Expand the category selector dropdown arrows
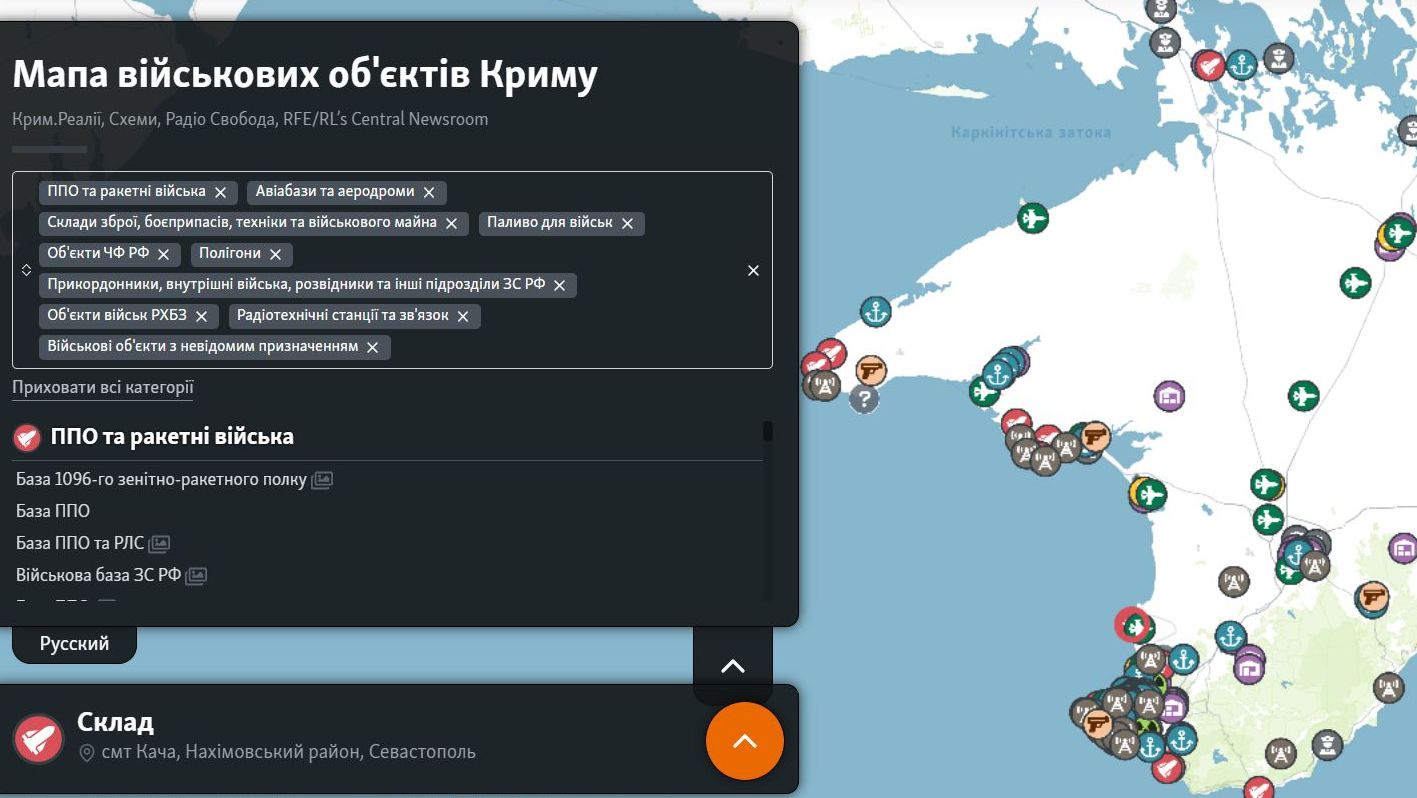The height and width of the screenshot is (798, 1417). tap(27, 270)
